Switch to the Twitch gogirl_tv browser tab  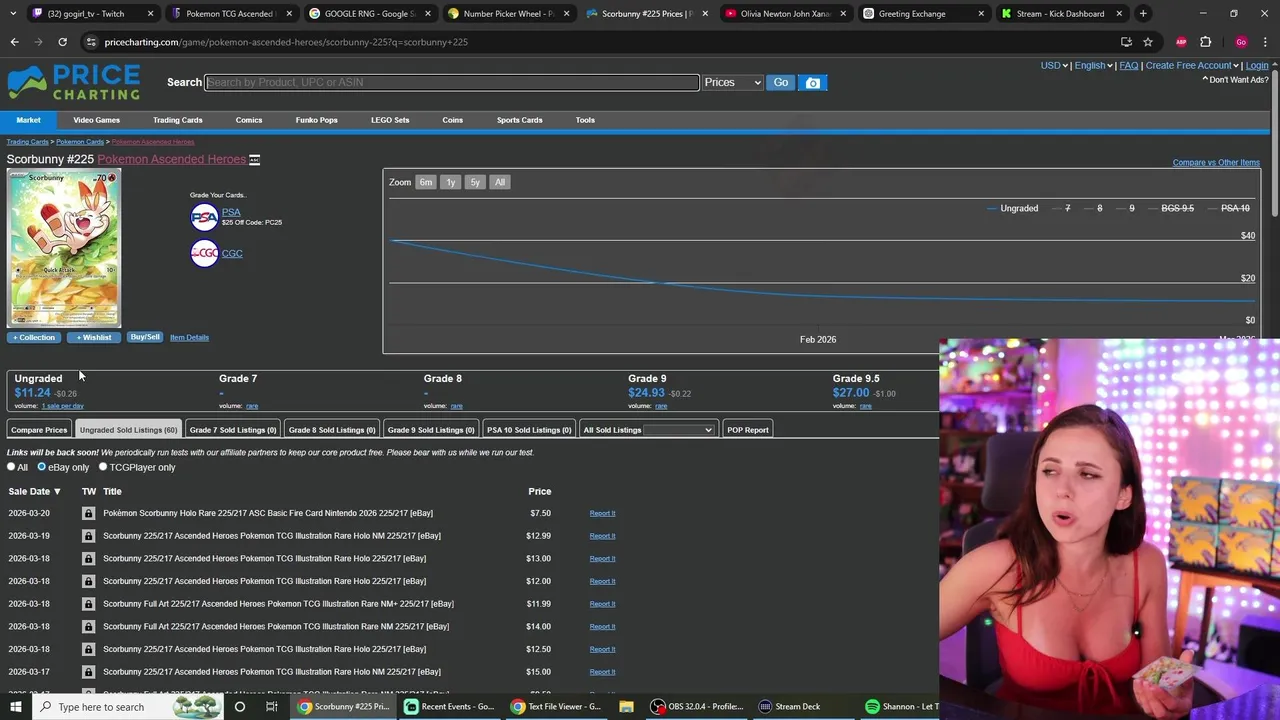point(90,14)
